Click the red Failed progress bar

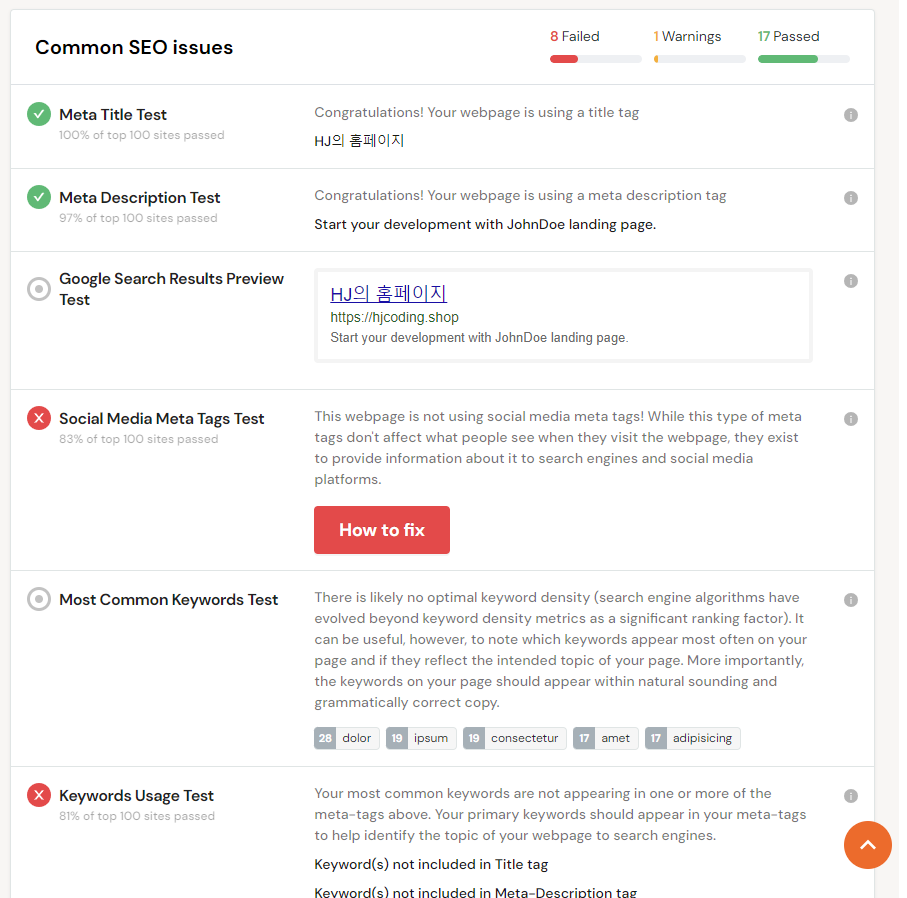pyautogui.click(x=596, y=59)
